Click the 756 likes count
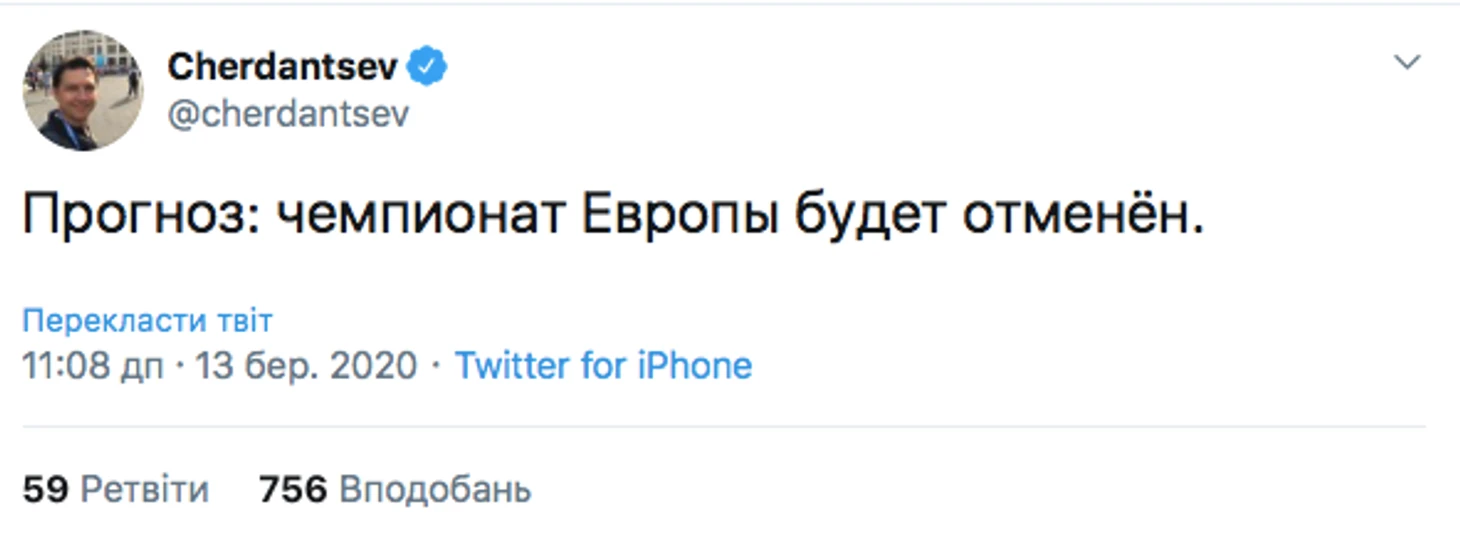1460x546 pixels. pos(293,490)
